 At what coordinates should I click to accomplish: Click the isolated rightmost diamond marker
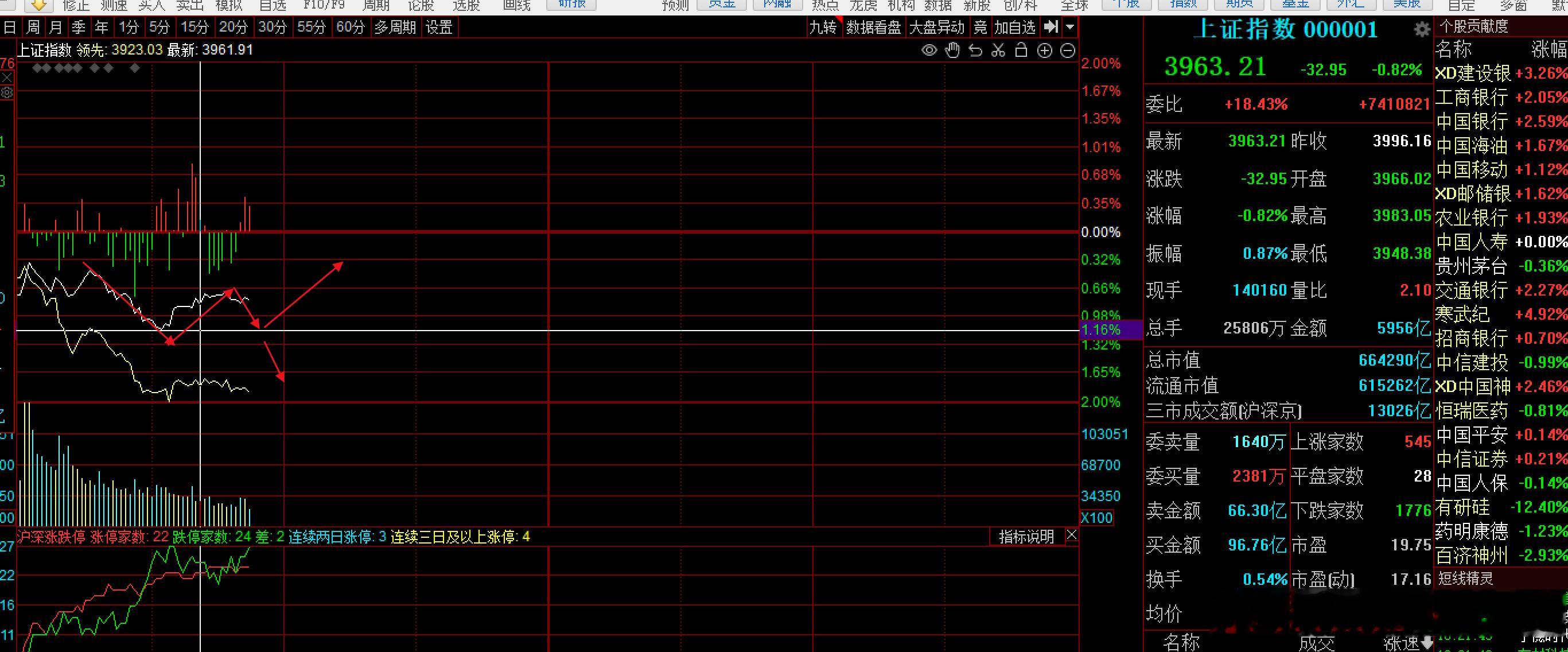[x=135, y=68]
